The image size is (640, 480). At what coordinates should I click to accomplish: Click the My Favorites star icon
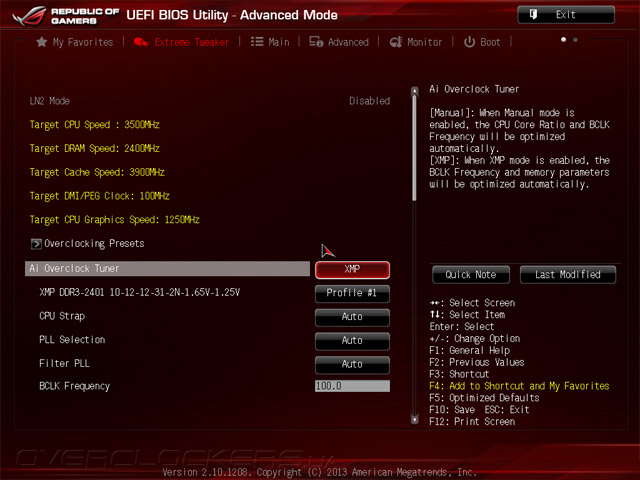[x=42, y=42]
